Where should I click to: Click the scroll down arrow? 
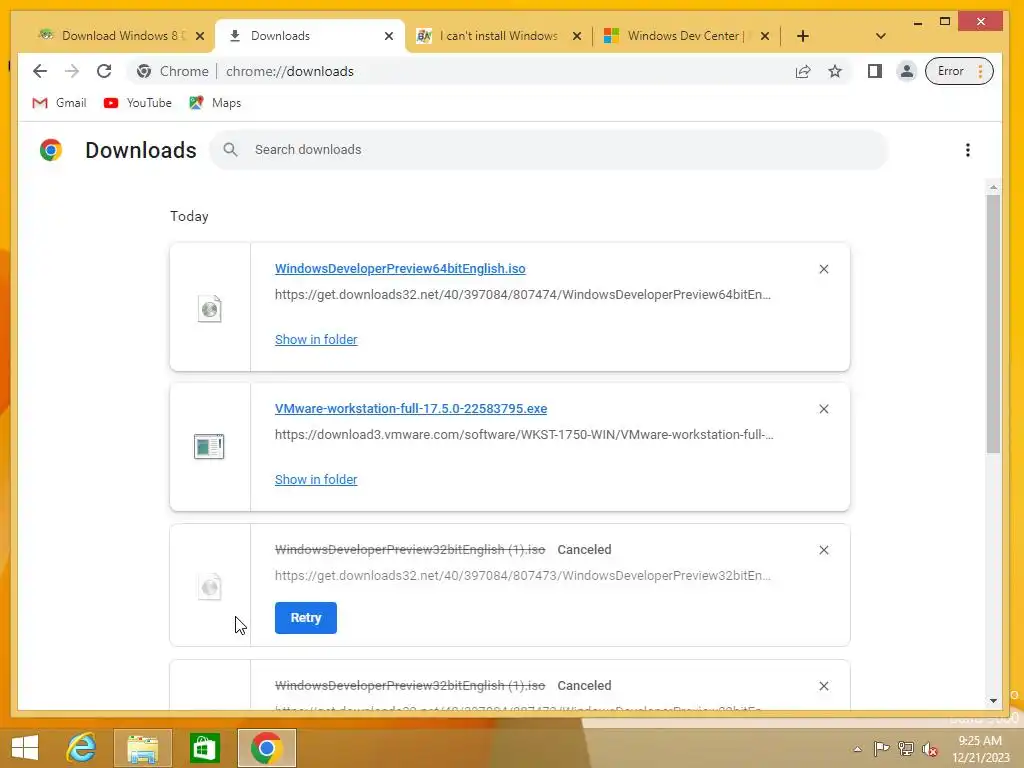point(993,701)
